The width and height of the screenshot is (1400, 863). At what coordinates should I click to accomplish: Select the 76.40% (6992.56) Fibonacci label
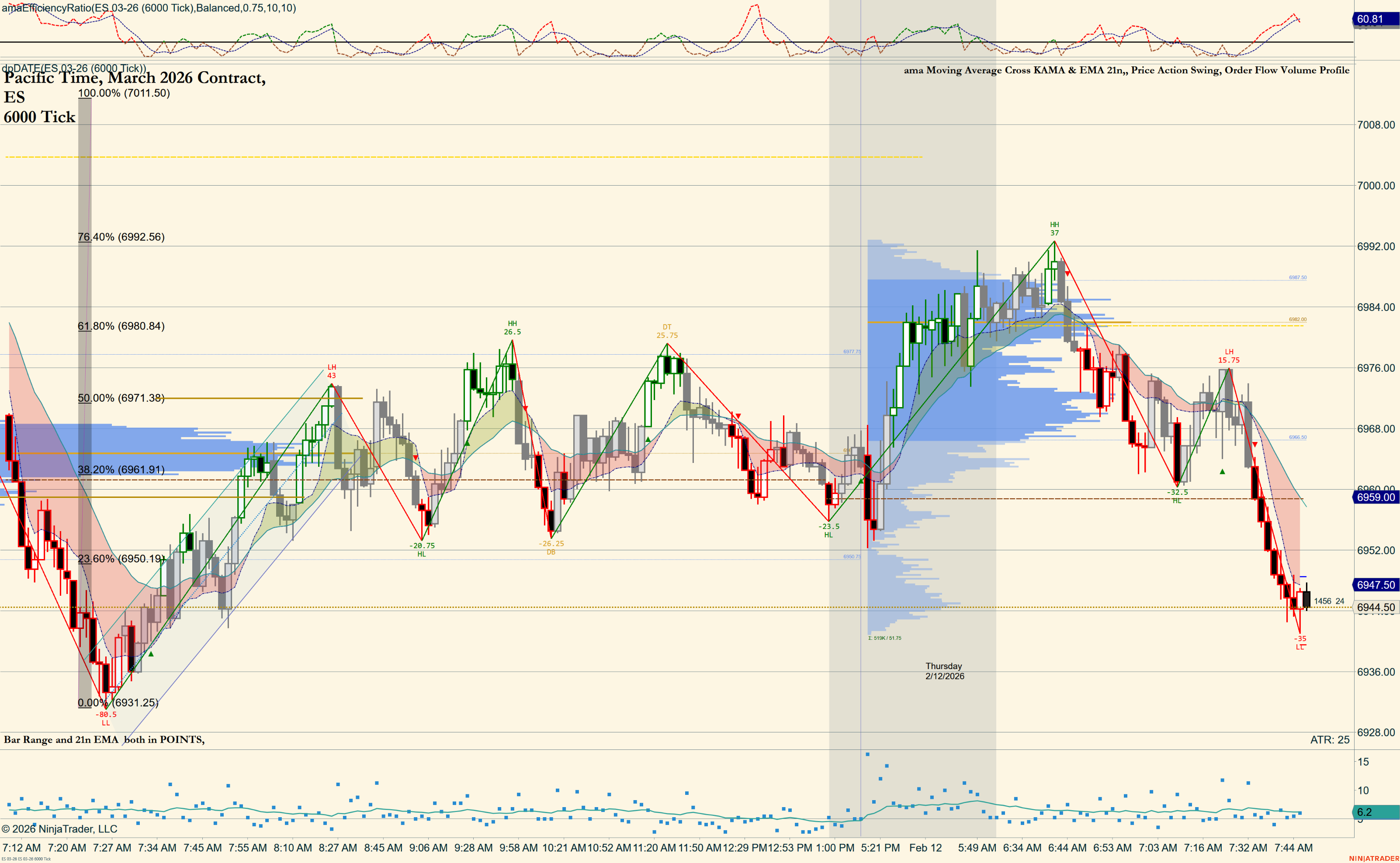[x=121, y=237]
